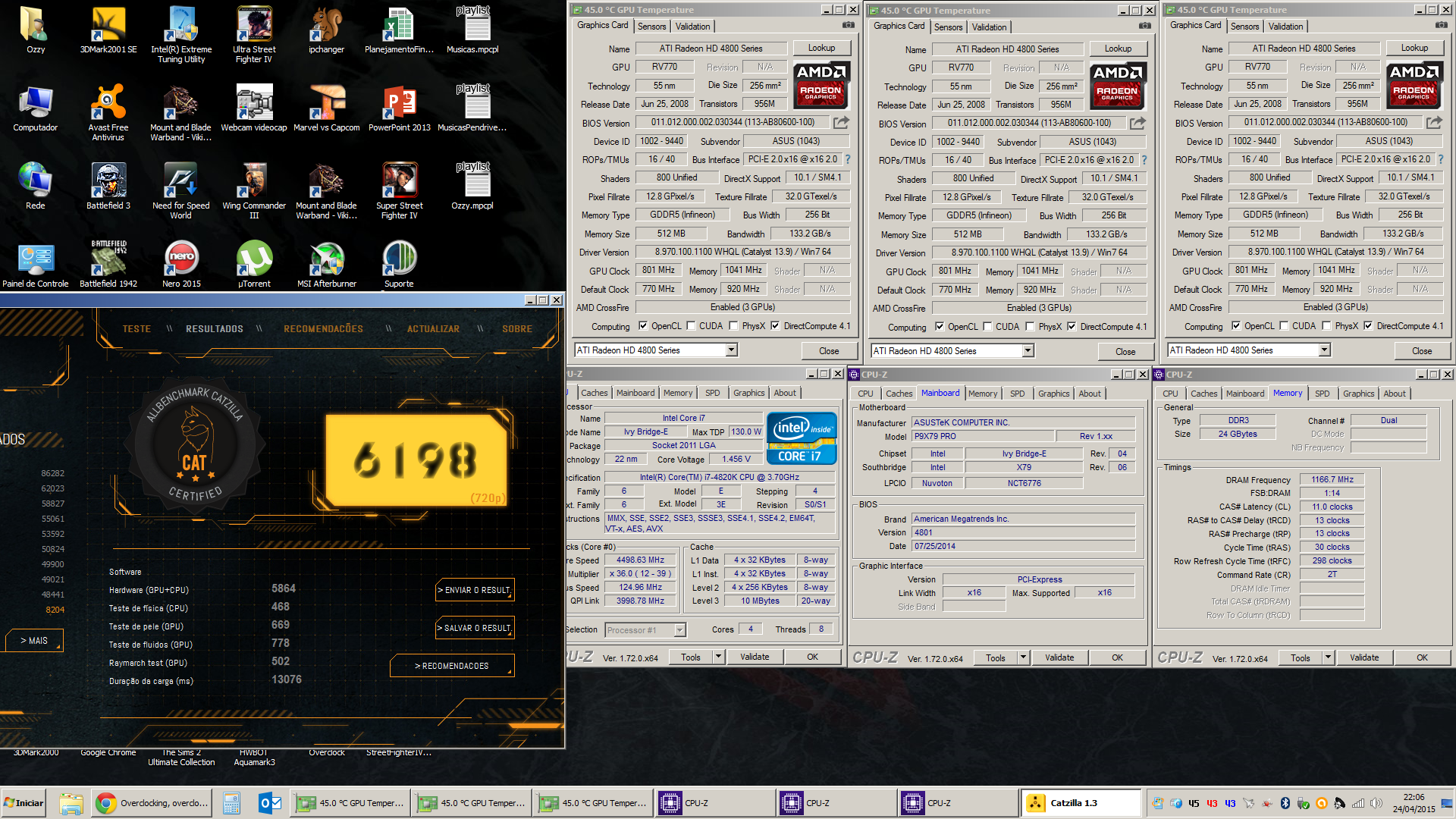Open Ultra Street Fighter IV shortcut
The height and width of the screenshot is (819, 1456).
click(x=254, y=35)
